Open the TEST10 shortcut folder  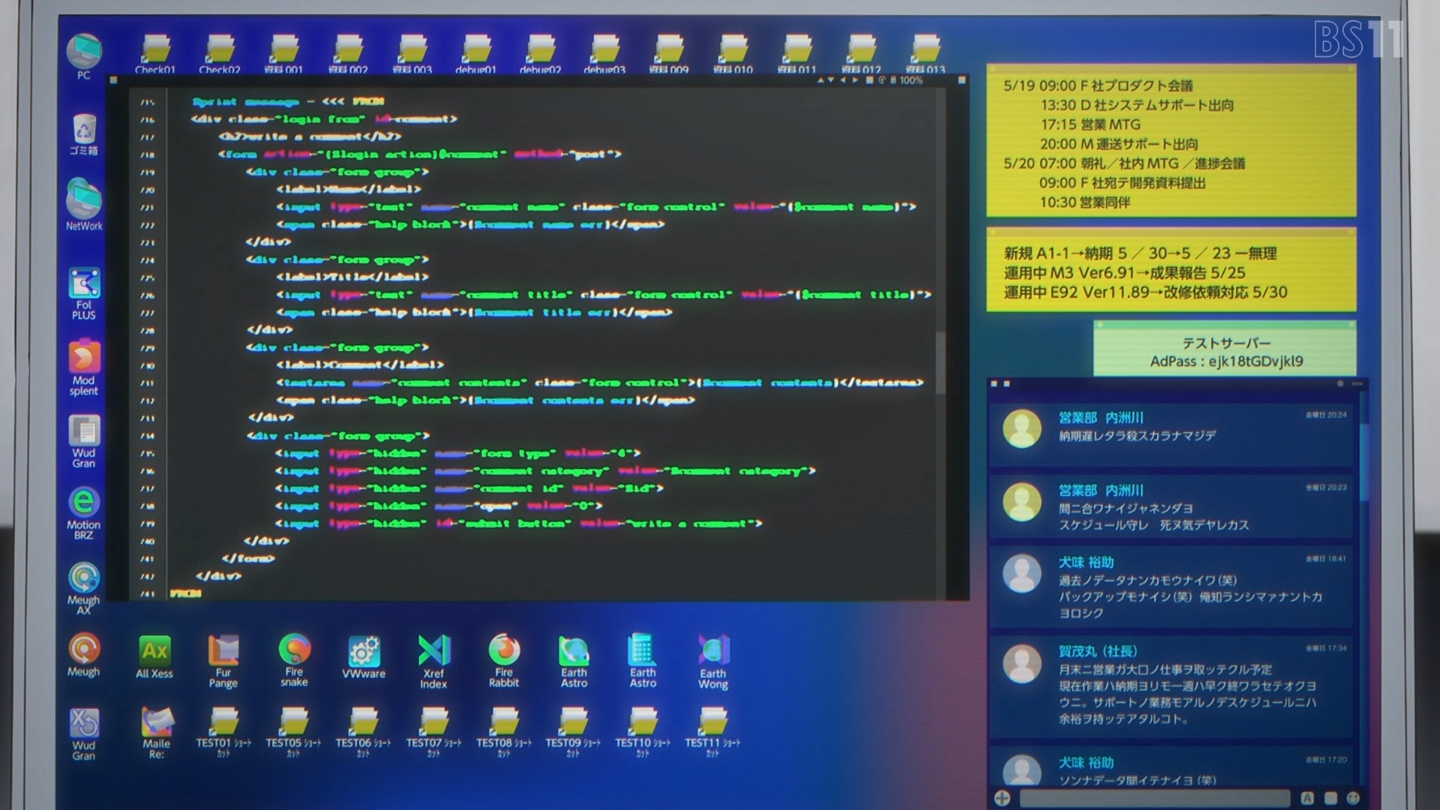pos(643,732)
